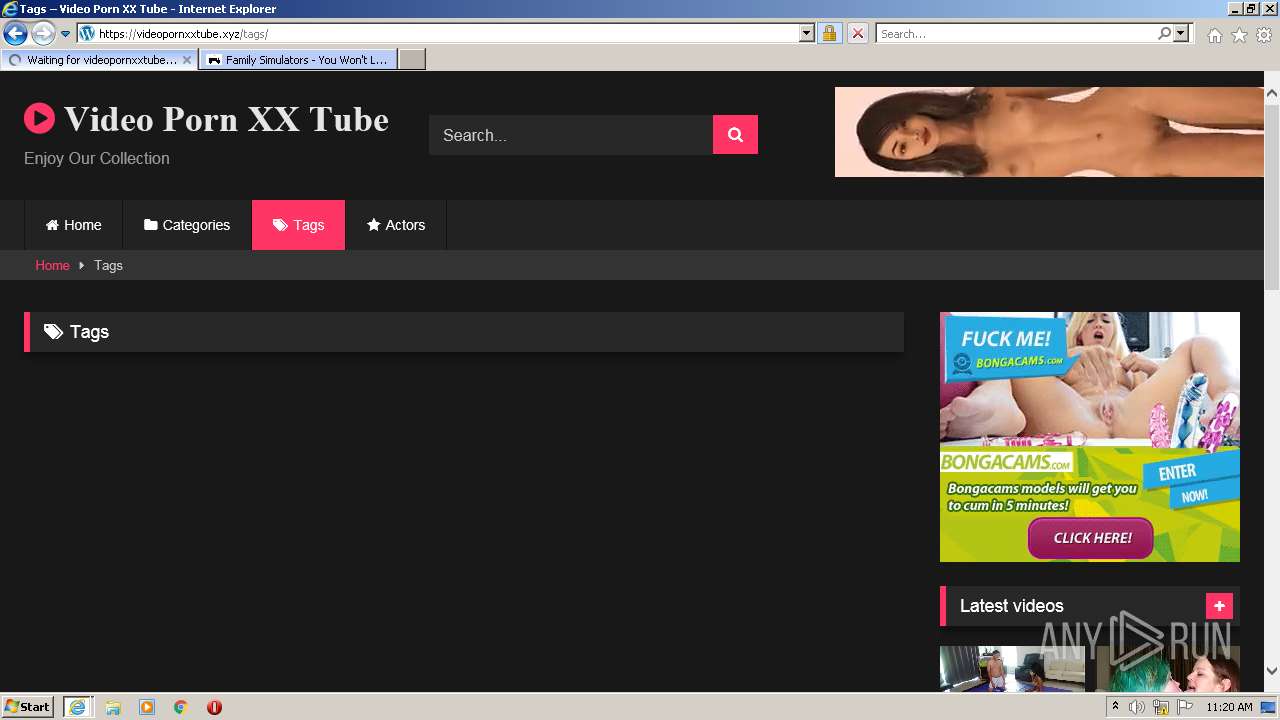Open the file explorer folder taskbar icon
Screen dimensions: 1280x720
[113, 707]
